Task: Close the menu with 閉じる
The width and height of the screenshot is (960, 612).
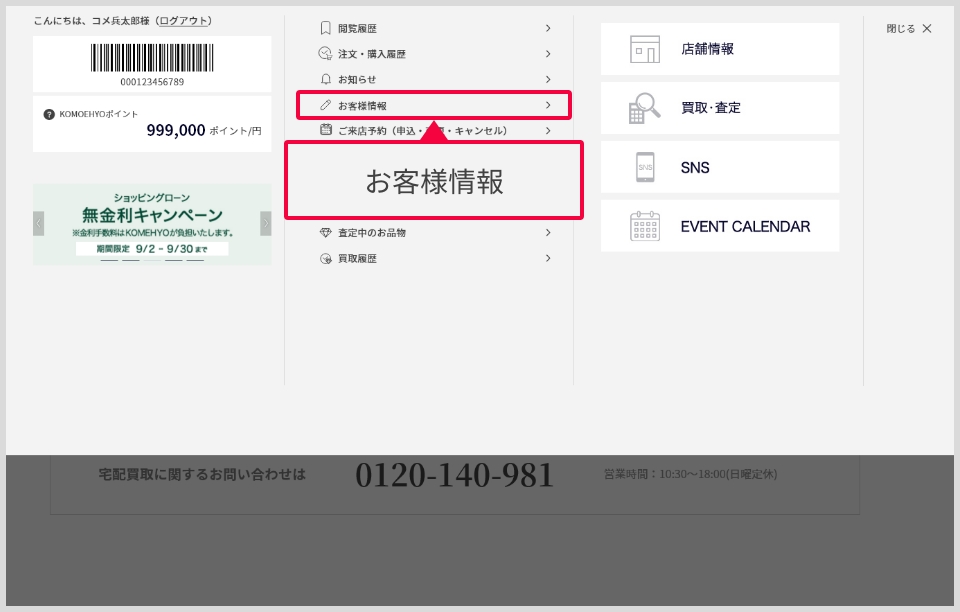Action: coord(909,29)
